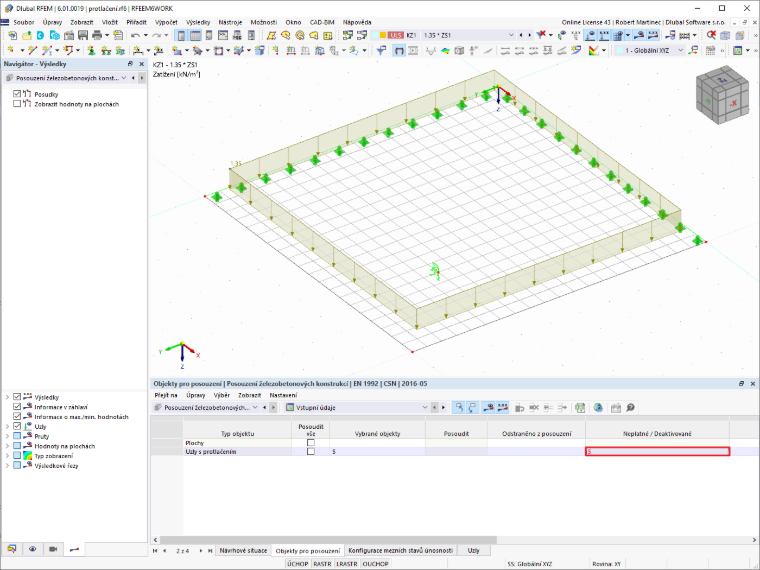This screenshot has width=760, height=570.
Task: Click the eye icon at Navigator bottom
Action: 32,549
